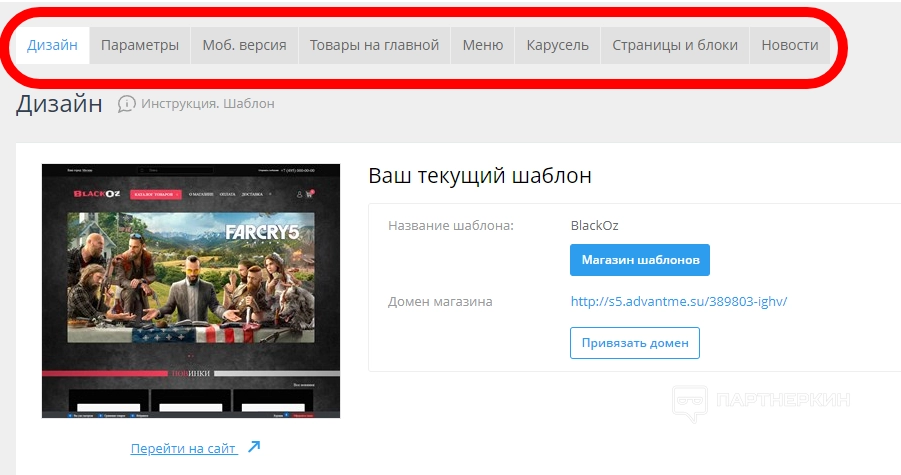Screen dimensions: 901x475
Task: Switch to the Дизайн tab
Action: 52,45
